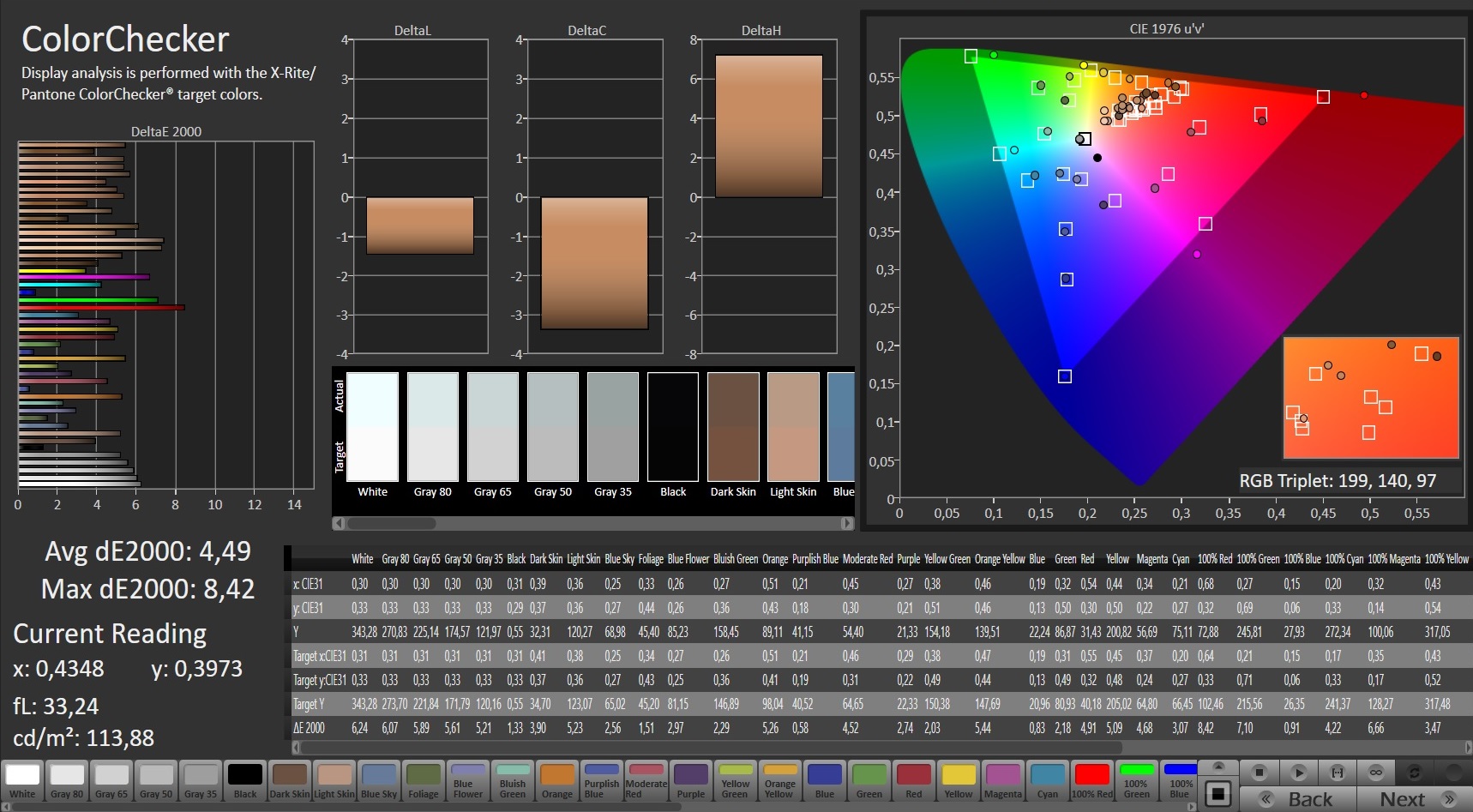The width and height of the screenshot is (1473, 812).
Task: Click left arrow of Actual/Target swatch scrollbar
Action: pyautogui.click(x=339, y=523)
